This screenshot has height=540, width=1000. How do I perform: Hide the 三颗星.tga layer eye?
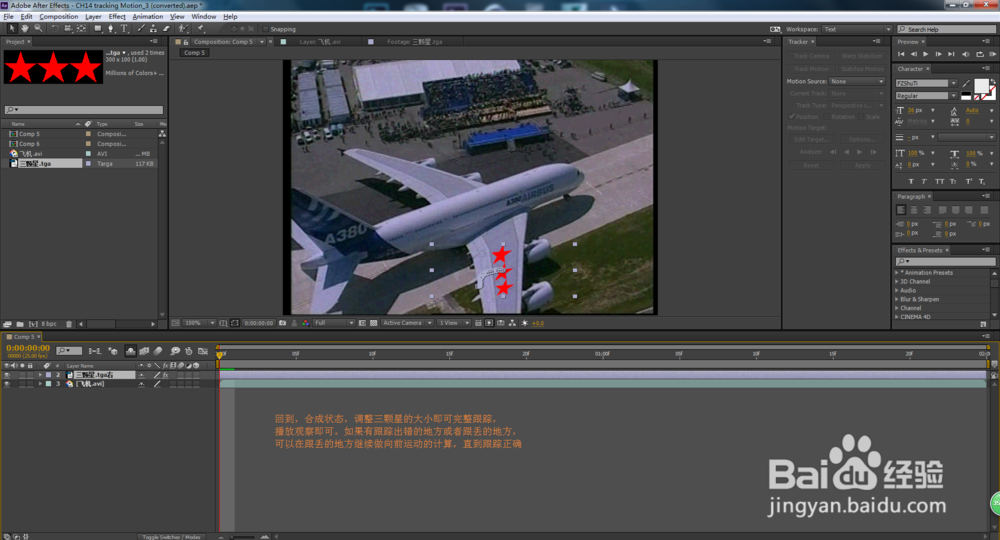[7, 375]
